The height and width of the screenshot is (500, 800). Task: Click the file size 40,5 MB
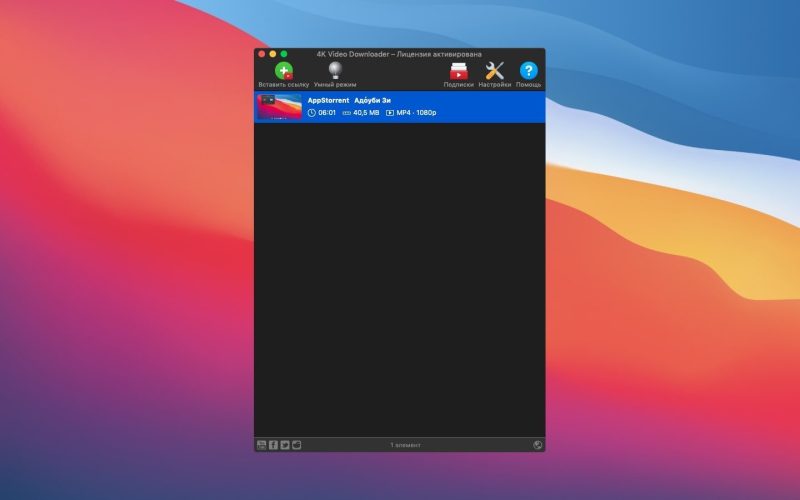[x=366, y=113]
